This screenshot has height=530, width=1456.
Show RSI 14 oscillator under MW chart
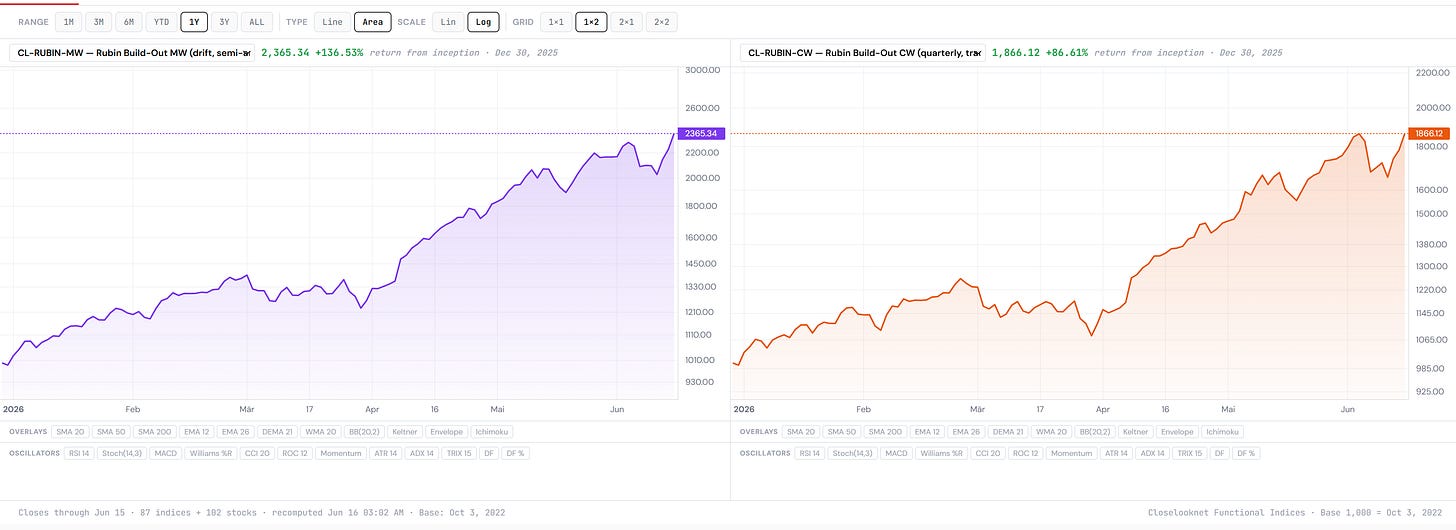[79, 453]
